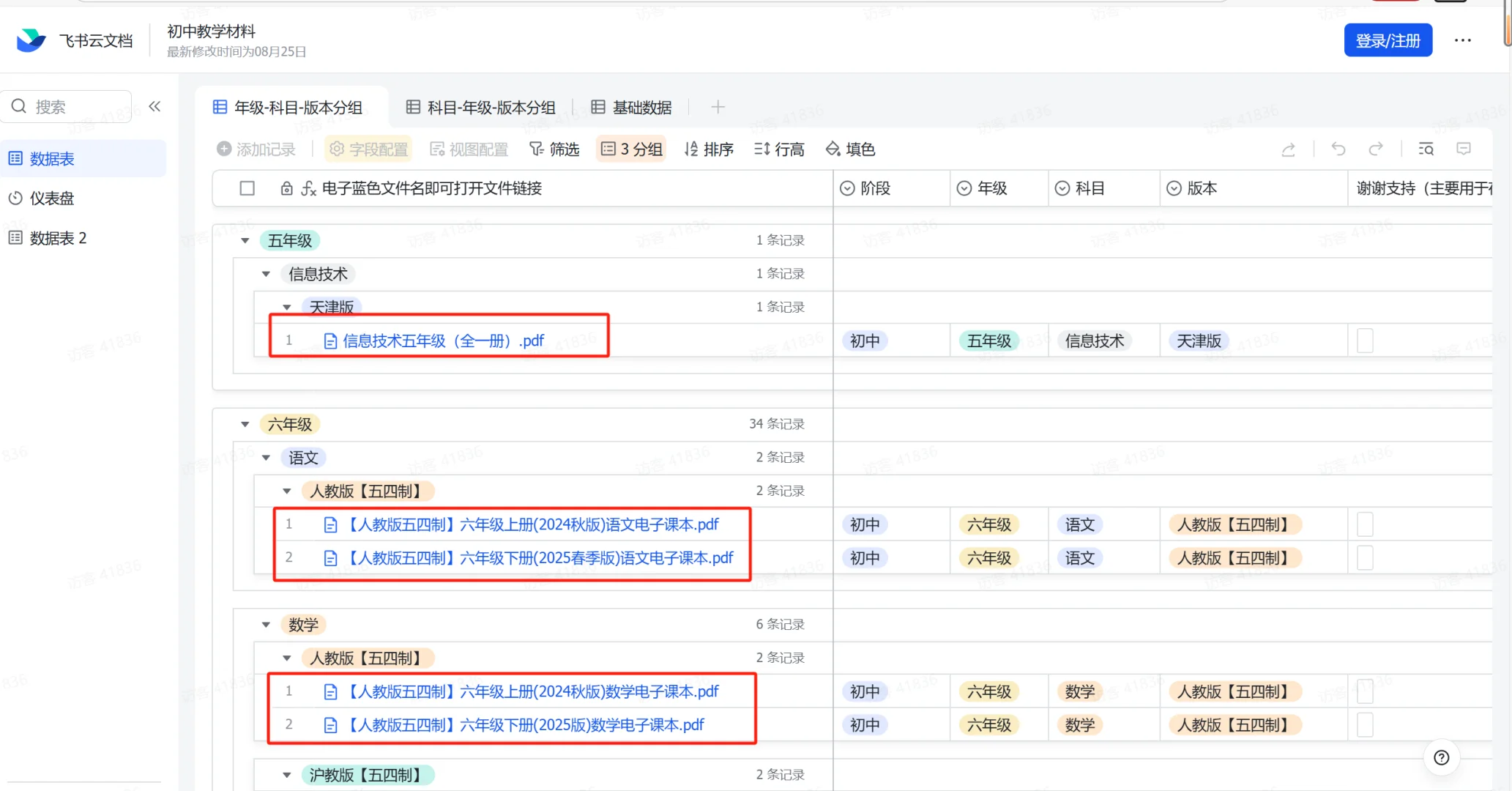The image size is (1512, 791).
Task: Select 数据表 2 in the sidebar
Action: 48,238
